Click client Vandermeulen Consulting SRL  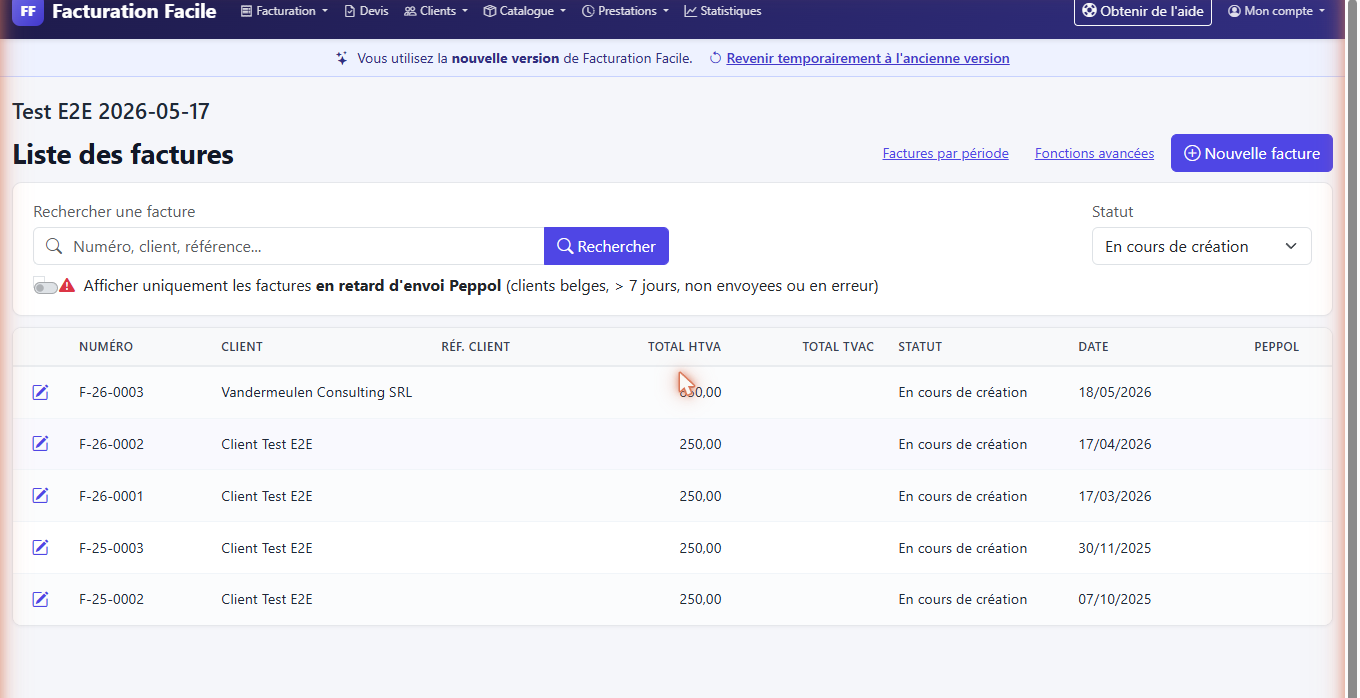click(316, 392)
